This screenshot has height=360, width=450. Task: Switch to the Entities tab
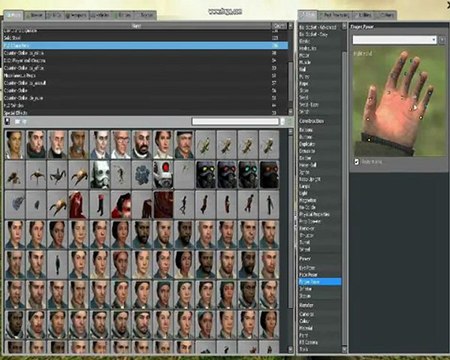[x=124, y=15]
